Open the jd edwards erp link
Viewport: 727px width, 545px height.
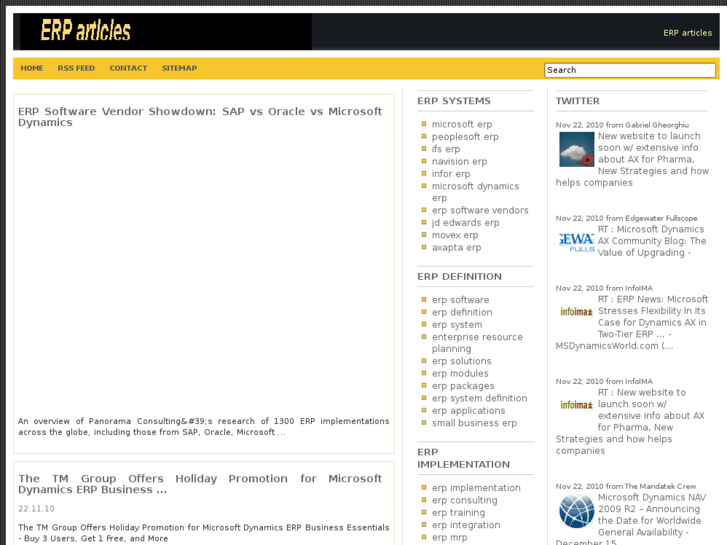coord(466,223)
